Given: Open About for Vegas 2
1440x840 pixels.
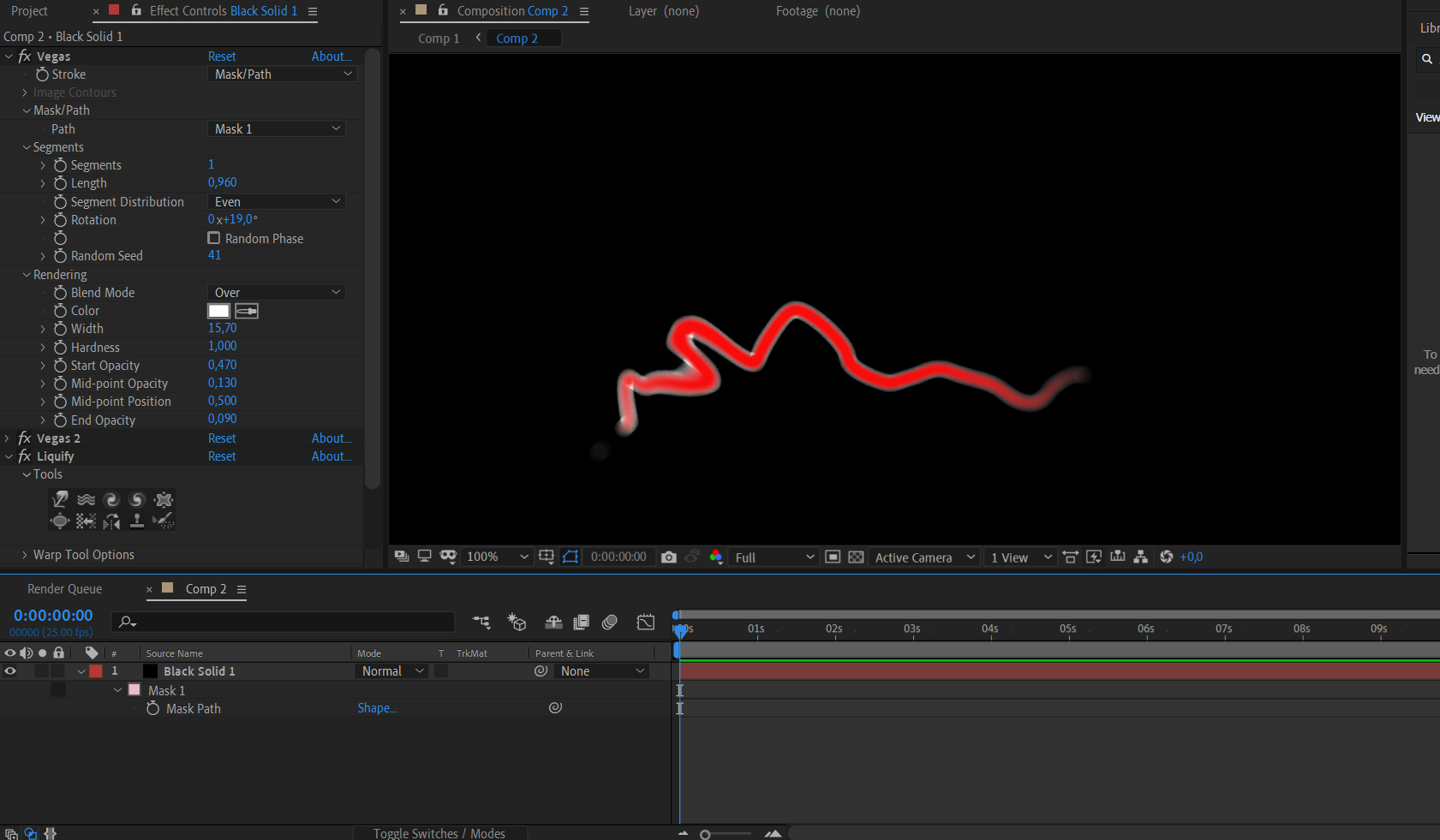Looking at the screenshot, I should pos(332,438).
